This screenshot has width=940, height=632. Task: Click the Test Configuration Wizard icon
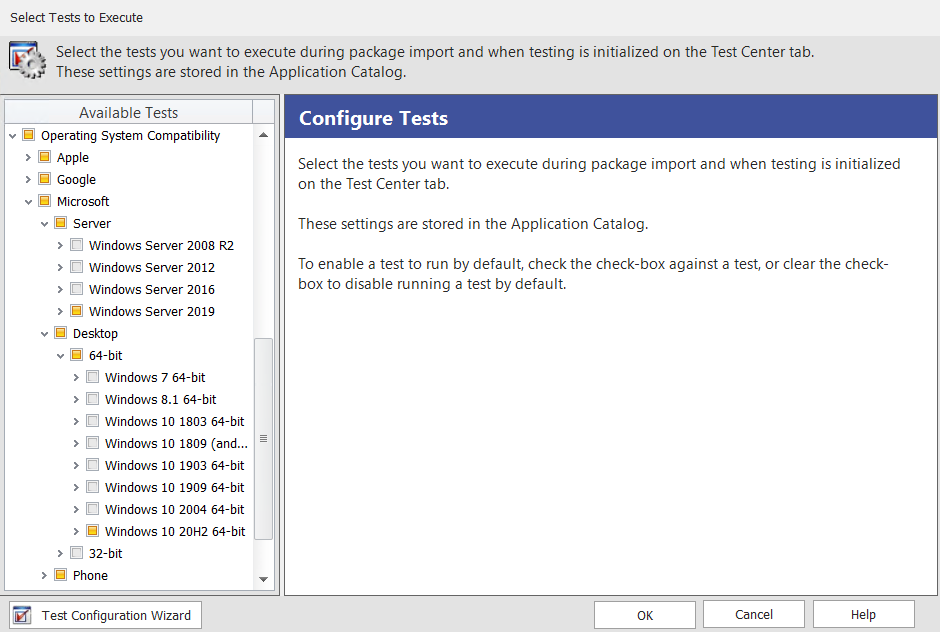click(x=24, y=615)
